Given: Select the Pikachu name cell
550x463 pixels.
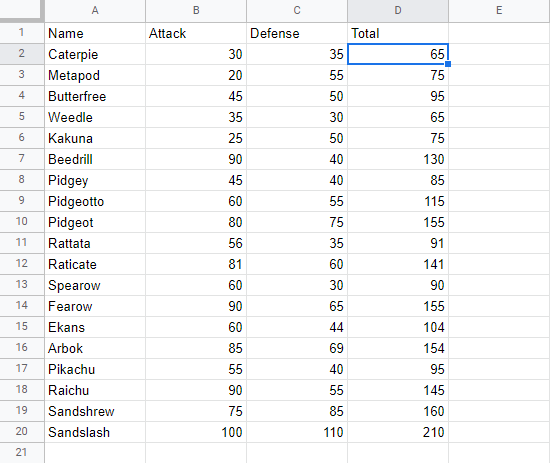Looking at the screenshot, I should tap(95, 369).
